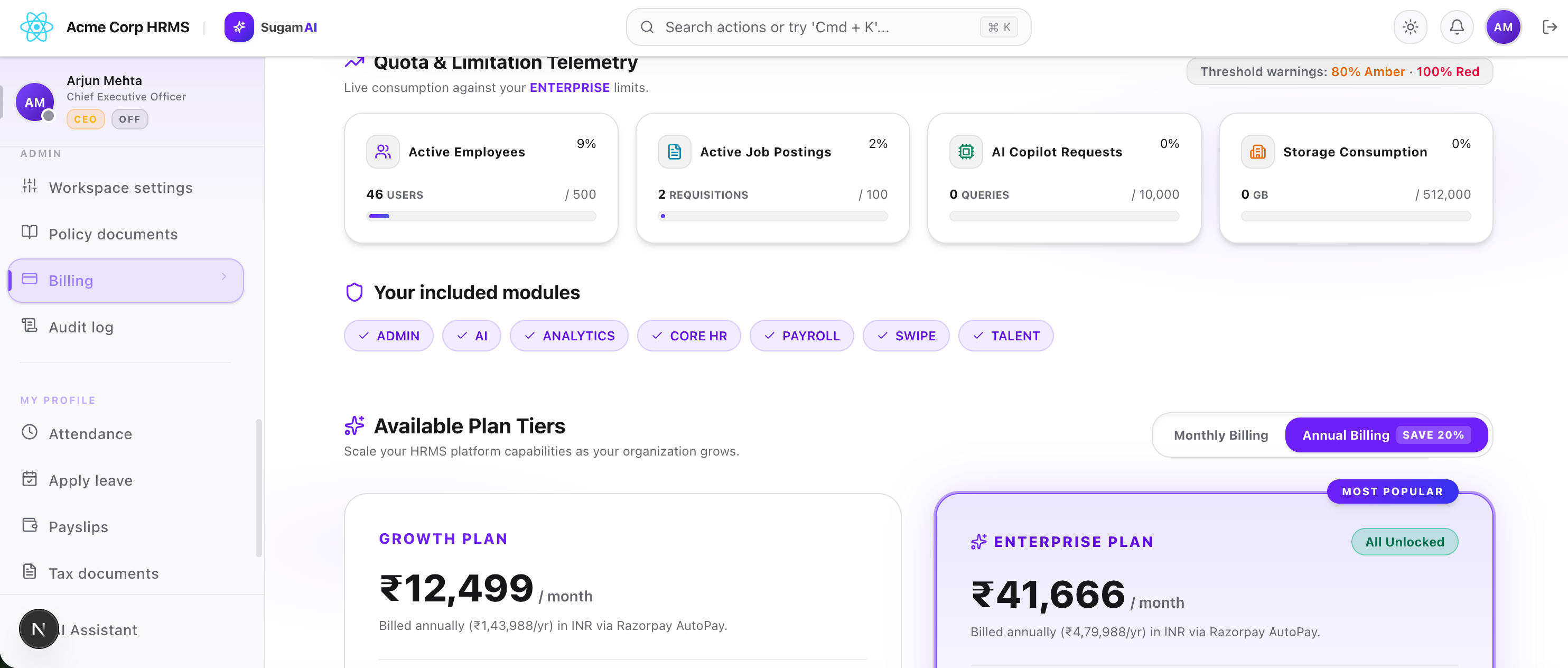Click Arjun Mehta's sidebar avatar

(x=35, y=103)
